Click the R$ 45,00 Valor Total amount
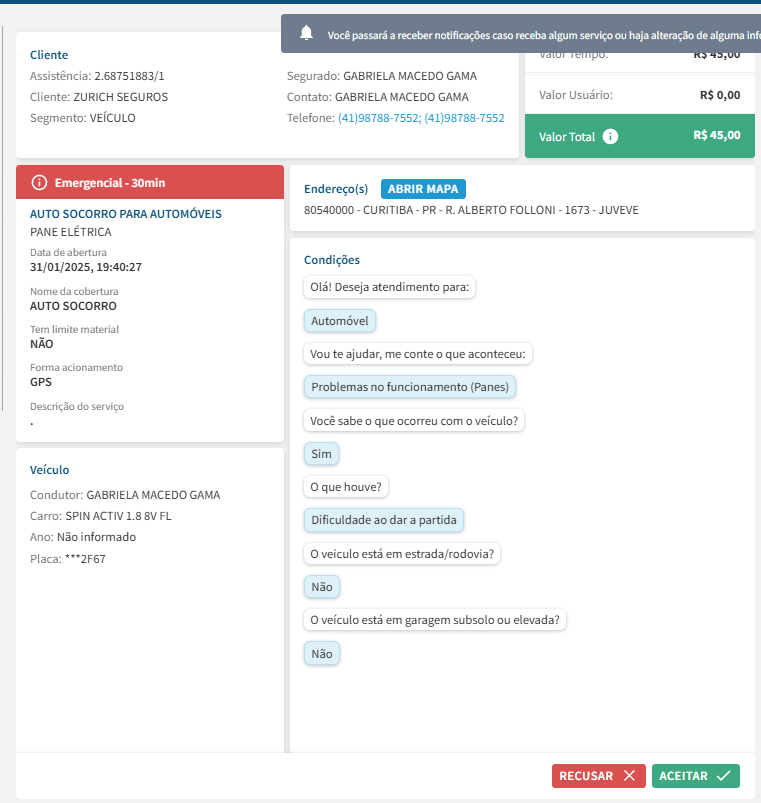Screen dimensions: 761x803 pos(716,136)
